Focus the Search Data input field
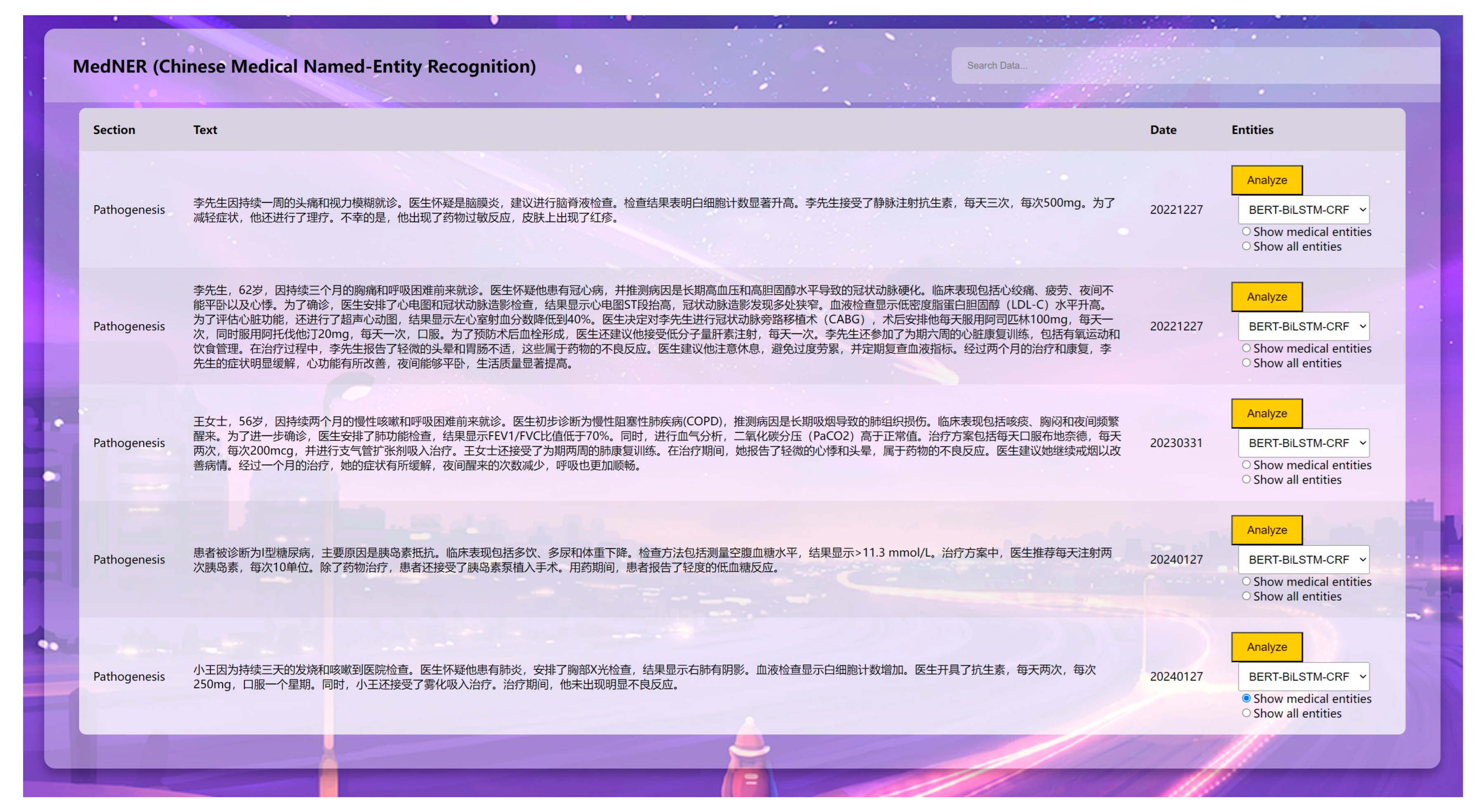Viewport: 1476px width, 812px height. coord(1195,65)
